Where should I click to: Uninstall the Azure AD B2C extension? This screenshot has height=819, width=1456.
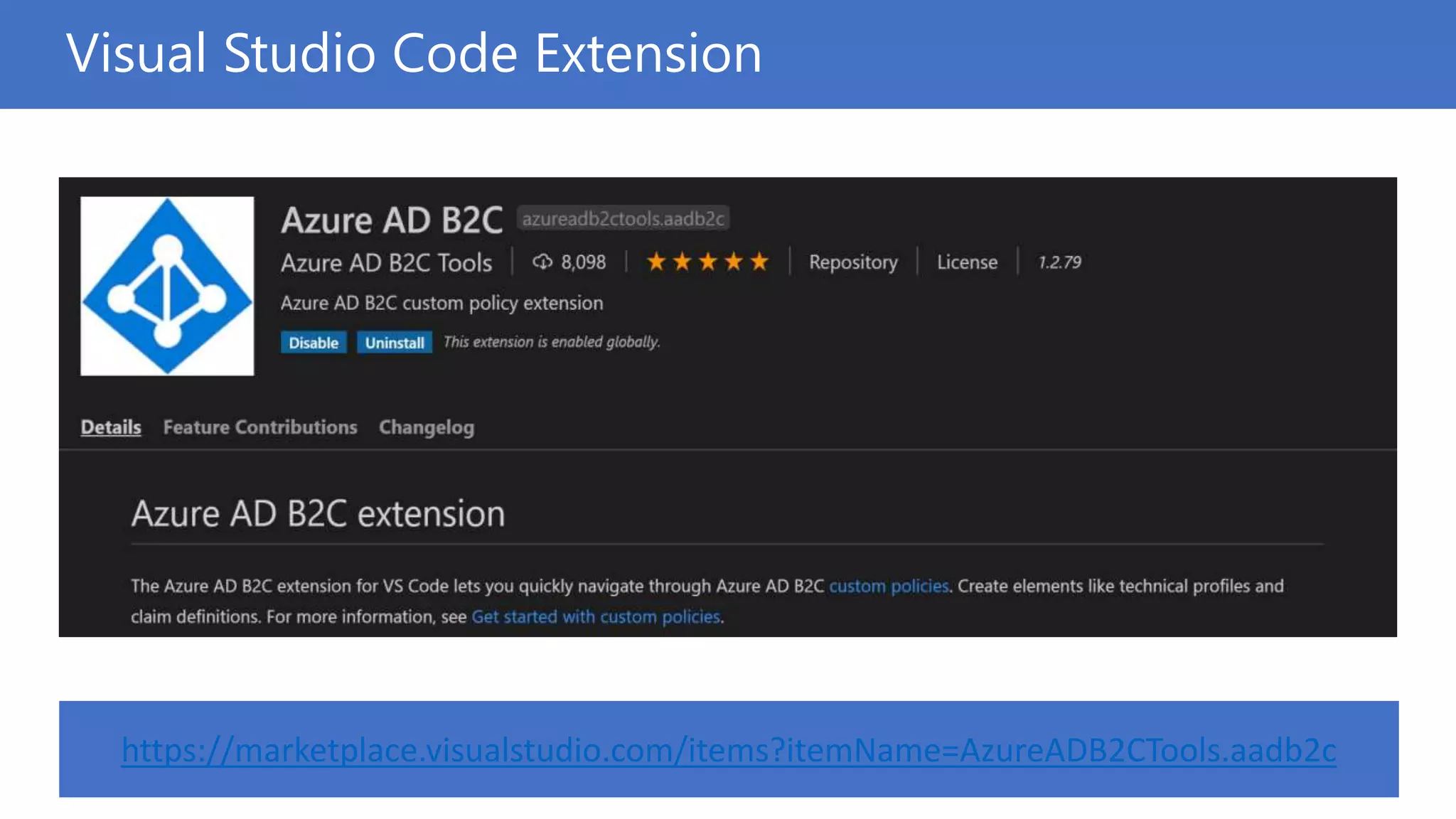tap(395, 343)
